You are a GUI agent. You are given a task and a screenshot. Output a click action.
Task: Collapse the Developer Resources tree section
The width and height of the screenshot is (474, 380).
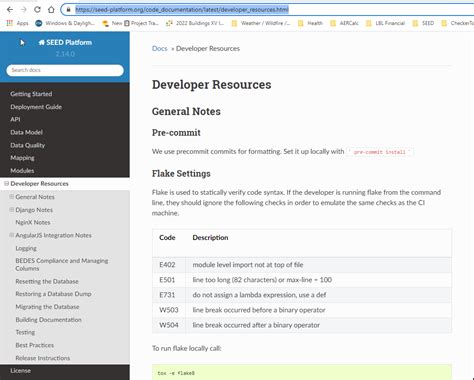(6, 183)
